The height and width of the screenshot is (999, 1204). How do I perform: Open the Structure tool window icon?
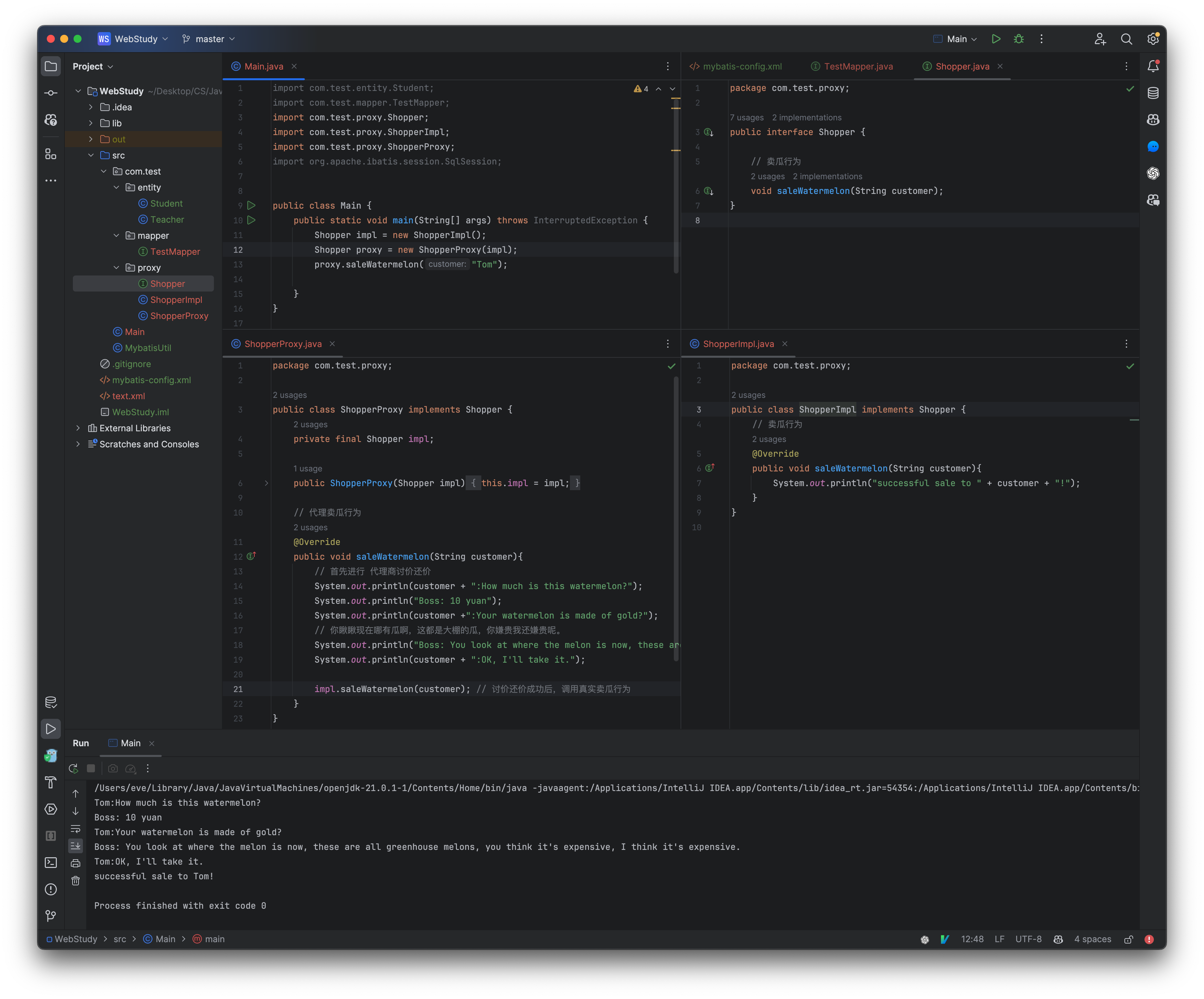51,154
